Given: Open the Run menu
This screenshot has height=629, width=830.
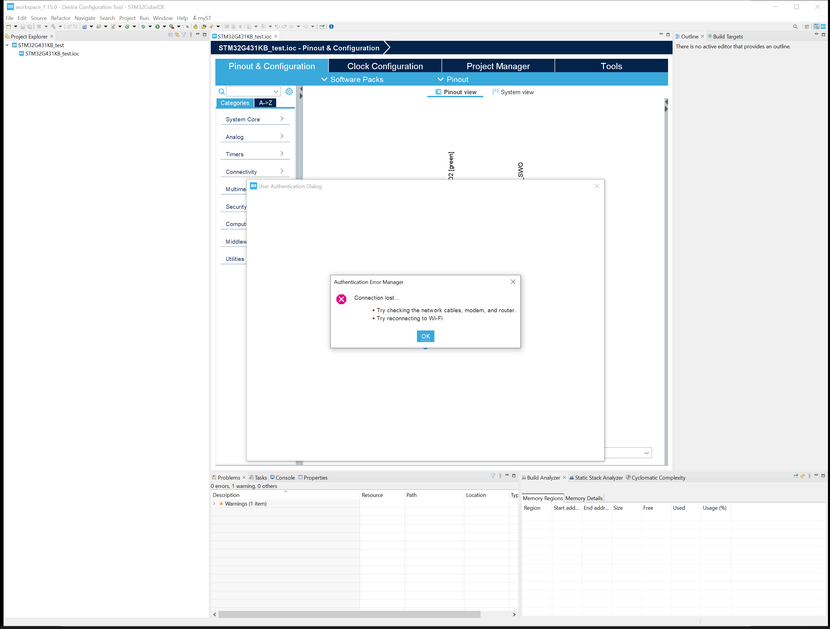Looking at the screenshot, I should 144,18.
